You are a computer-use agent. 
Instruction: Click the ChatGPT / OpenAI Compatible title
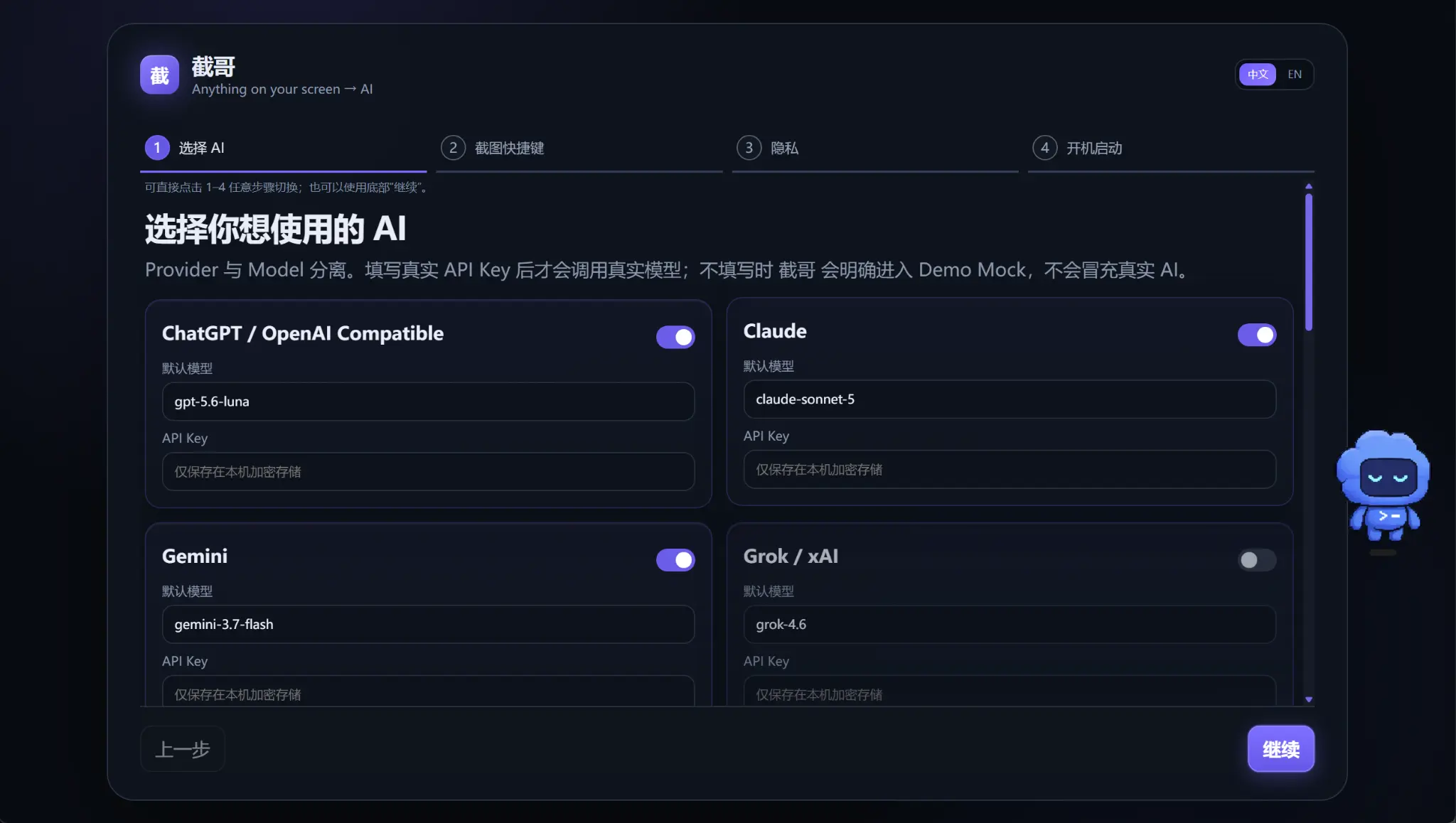pos(303,333)
